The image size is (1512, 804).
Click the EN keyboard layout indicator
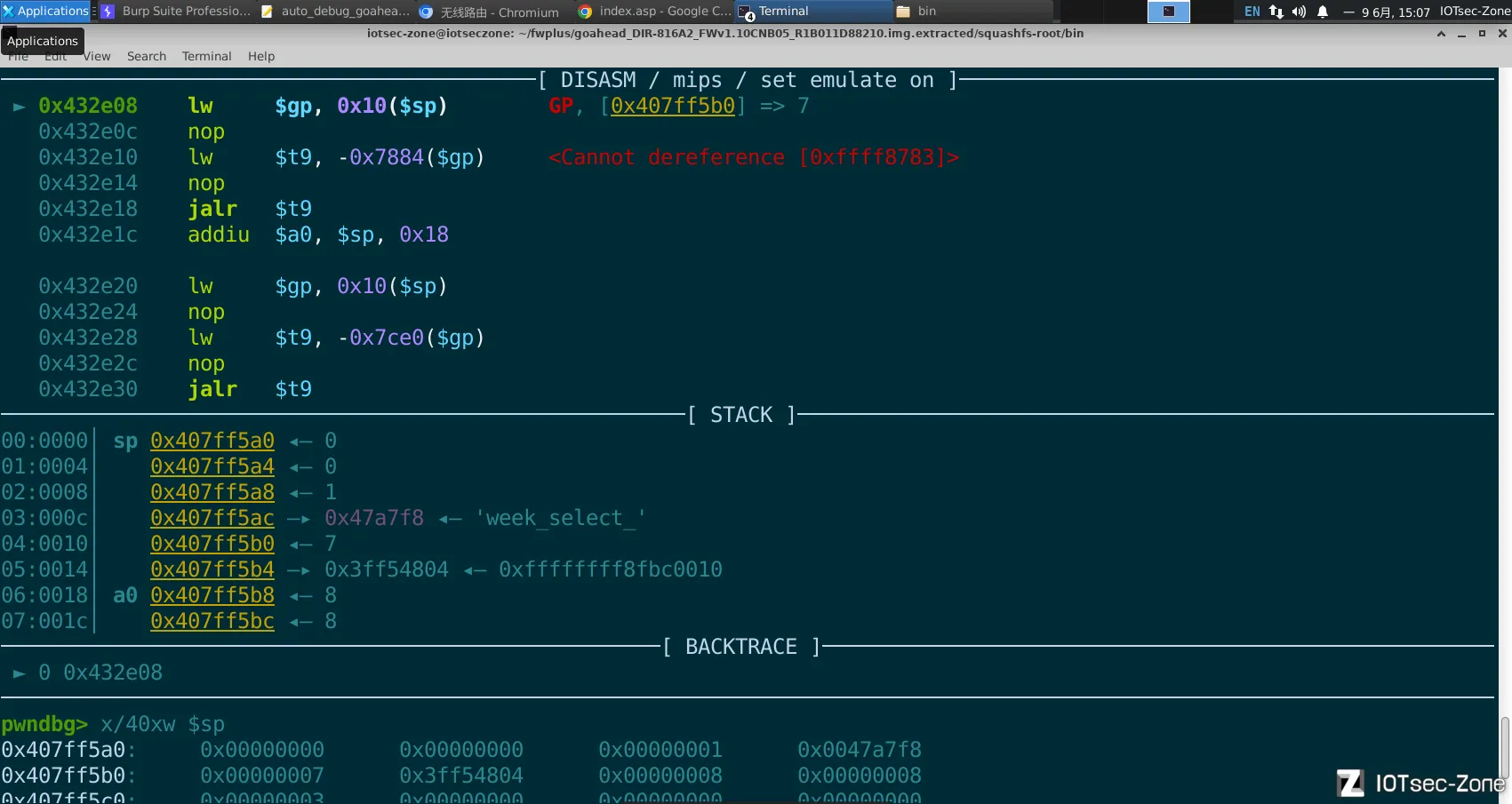tap(1252, 12)
